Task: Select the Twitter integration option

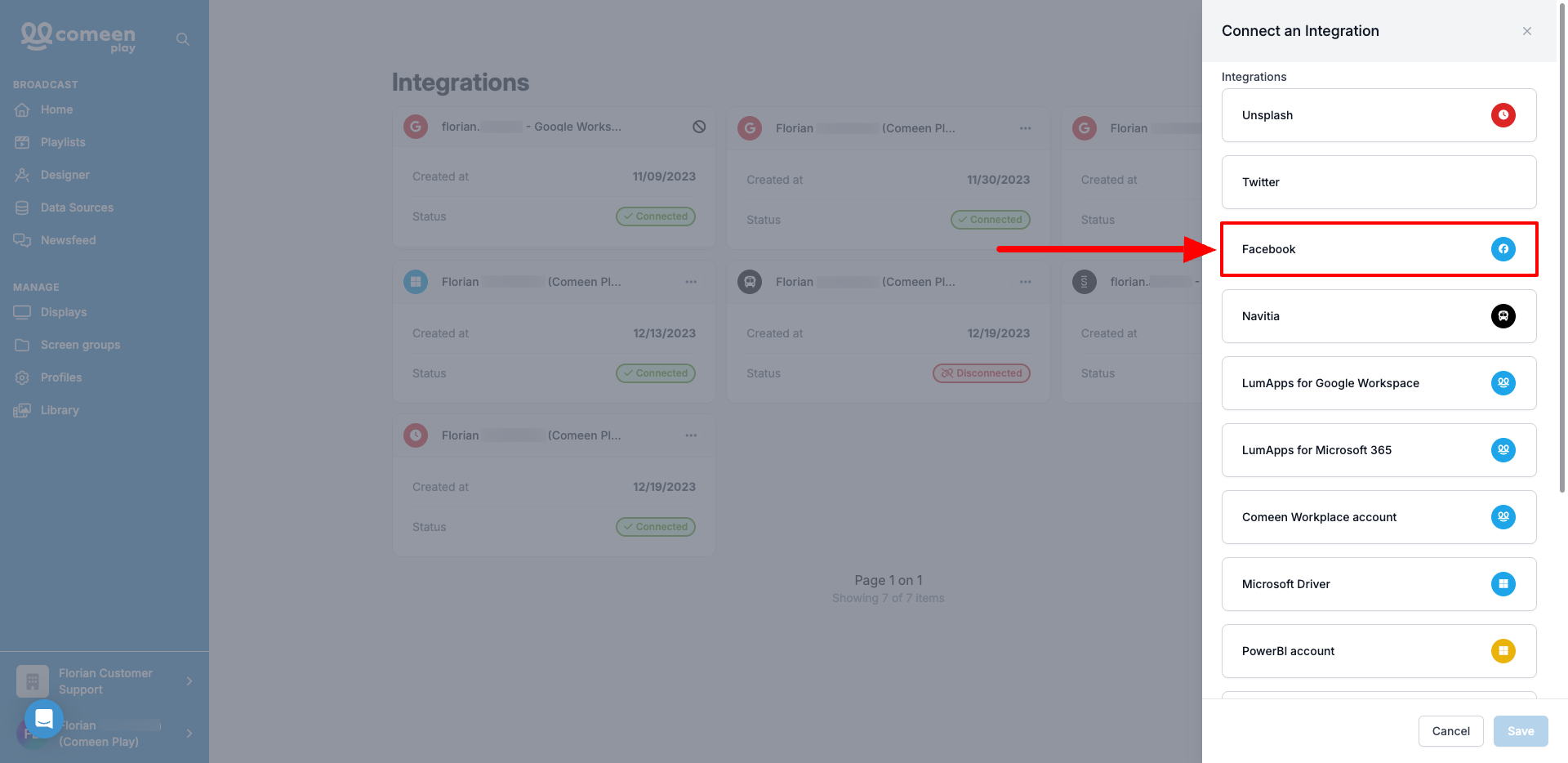Action: (1379, 182)
